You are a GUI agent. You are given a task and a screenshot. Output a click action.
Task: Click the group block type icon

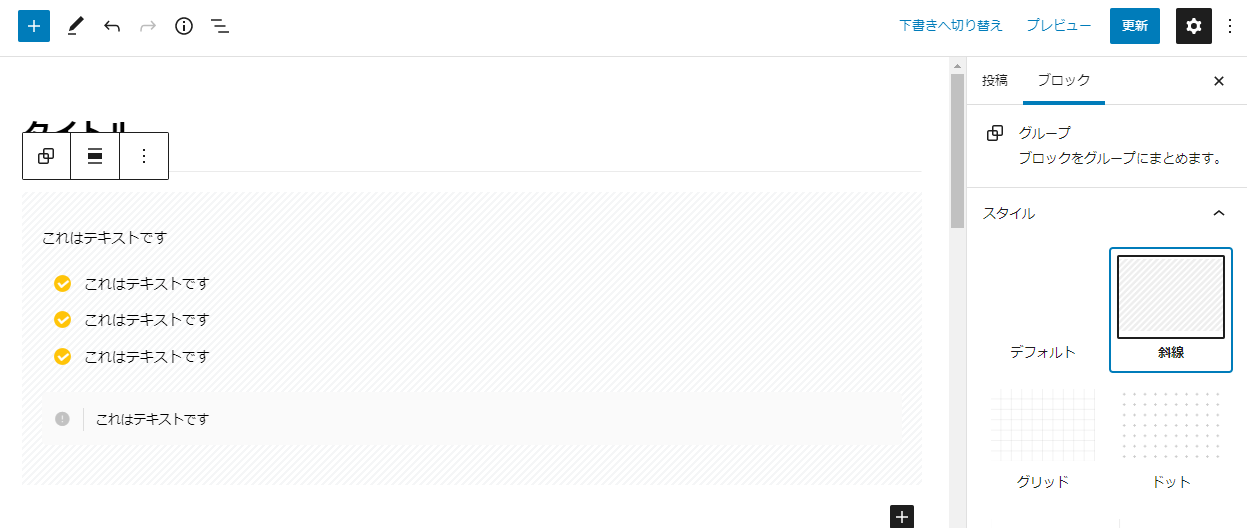pyautogui.click(x=46, y=156)
